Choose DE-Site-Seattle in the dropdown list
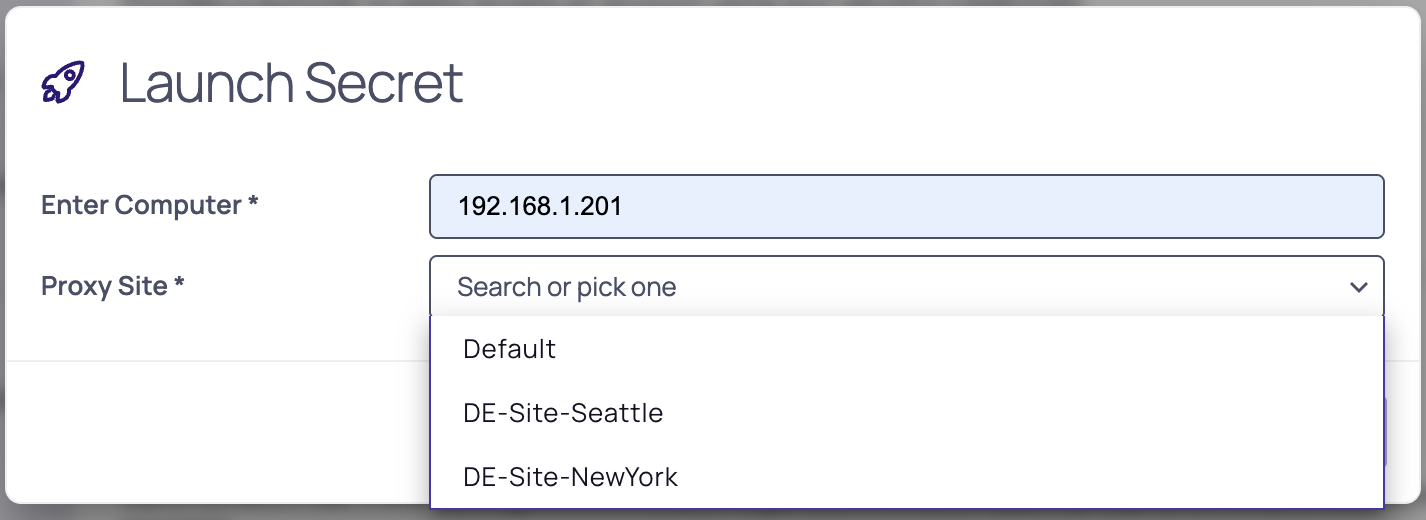 click(x=563, y=413)
